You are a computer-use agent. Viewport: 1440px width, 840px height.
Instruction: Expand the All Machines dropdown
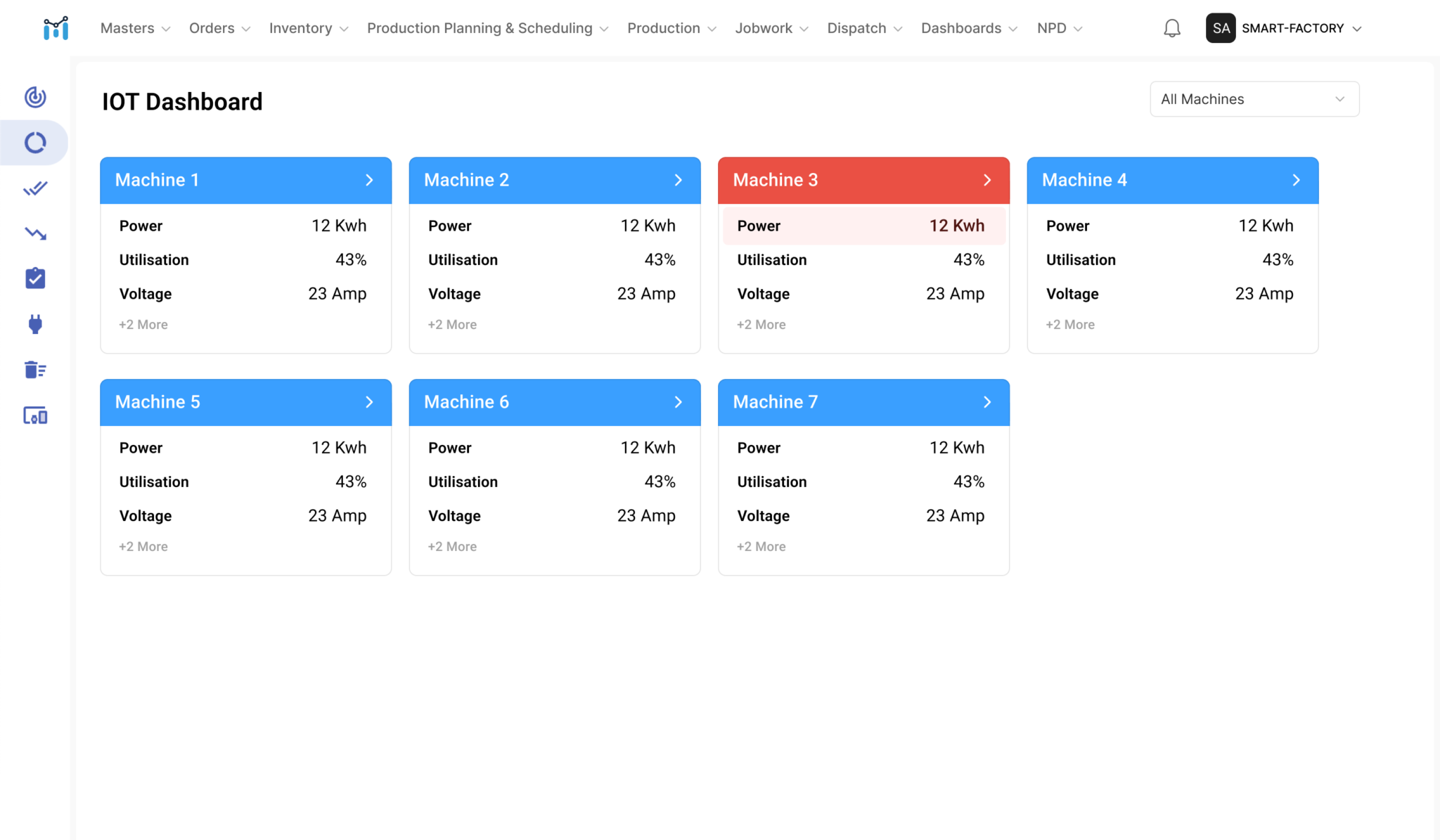pyautogui.click(x=1254, y=99)
